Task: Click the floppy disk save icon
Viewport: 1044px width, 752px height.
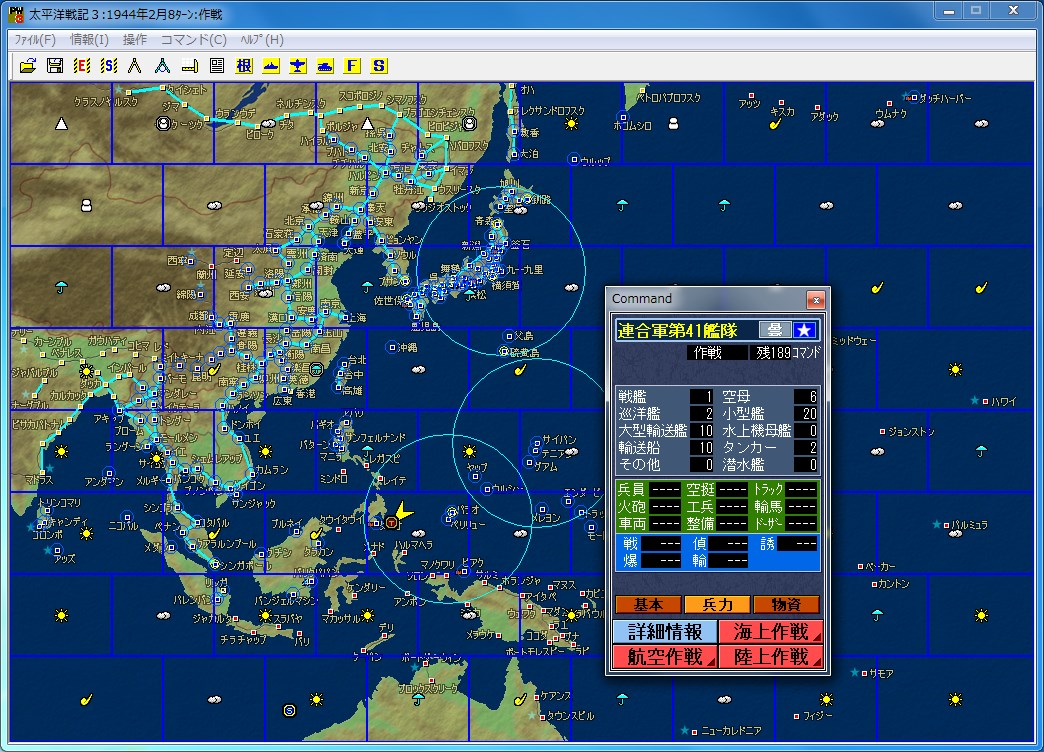Action: pos(55,65)
